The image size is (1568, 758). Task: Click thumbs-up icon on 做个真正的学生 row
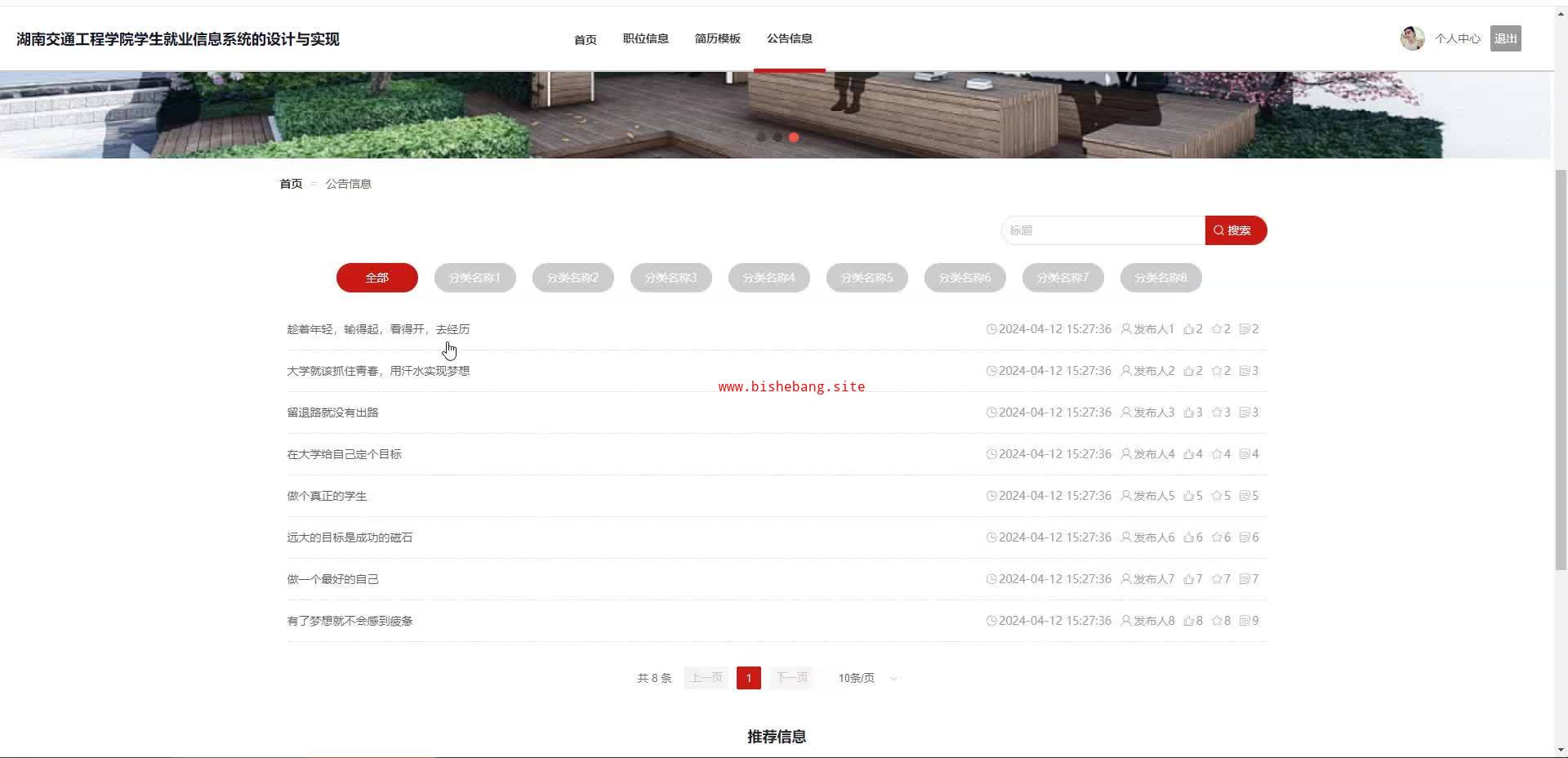click(x=1188, y=496)
